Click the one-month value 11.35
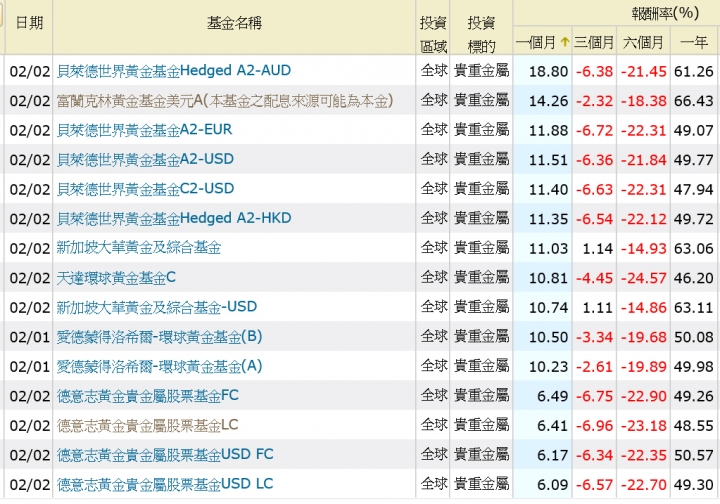The image size is (720, 504). click(x=548, y=219)
